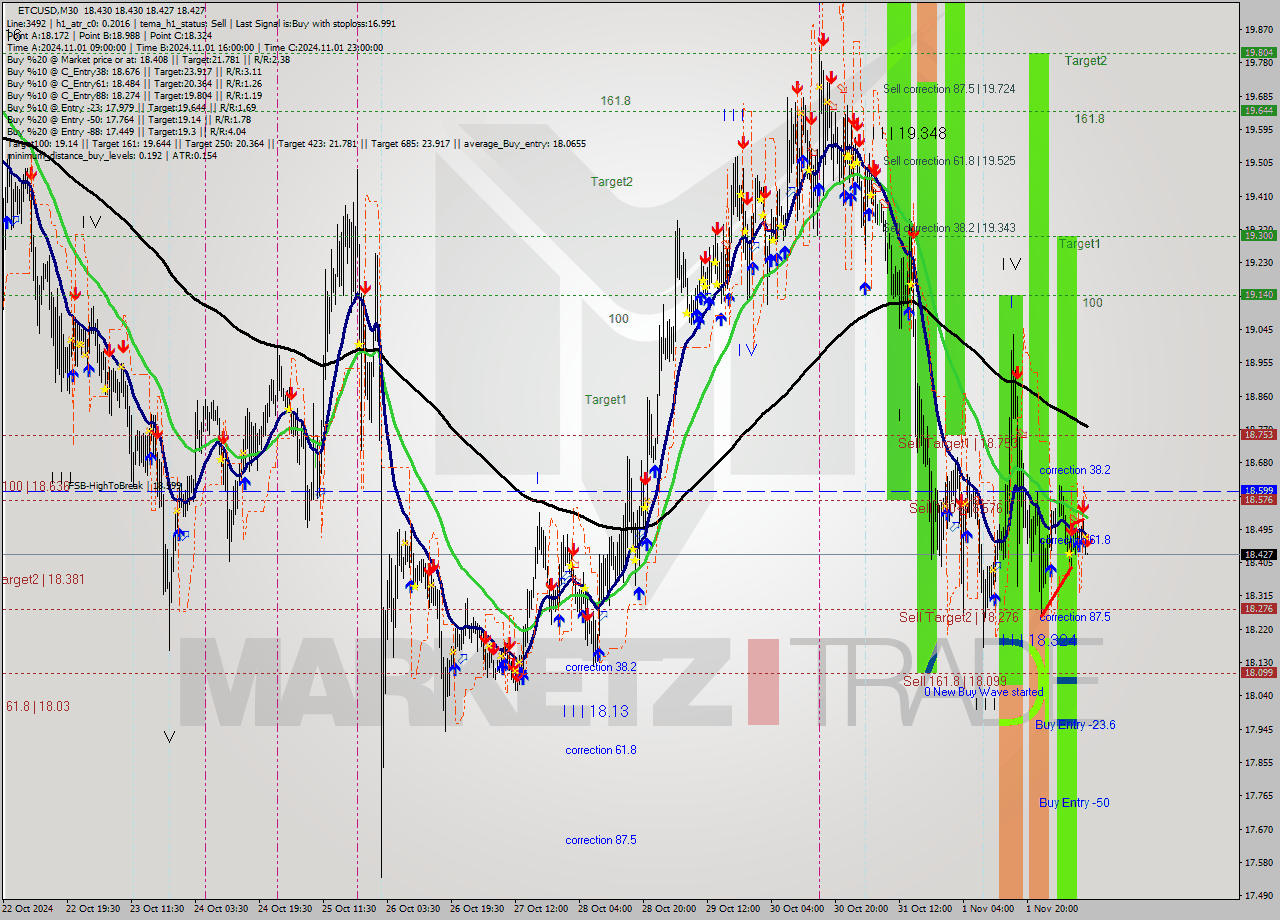Select the 'I I I 19.348' wave label
This screenshot has height=920, width=1280.
click(908, 133)
